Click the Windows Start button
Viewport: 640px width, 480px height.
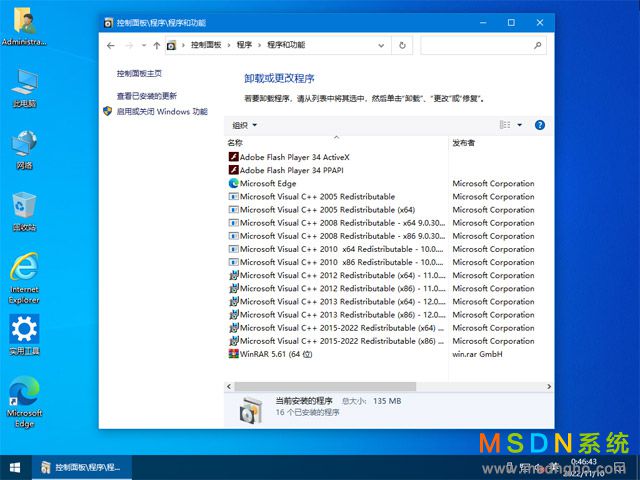click(15, 467)
